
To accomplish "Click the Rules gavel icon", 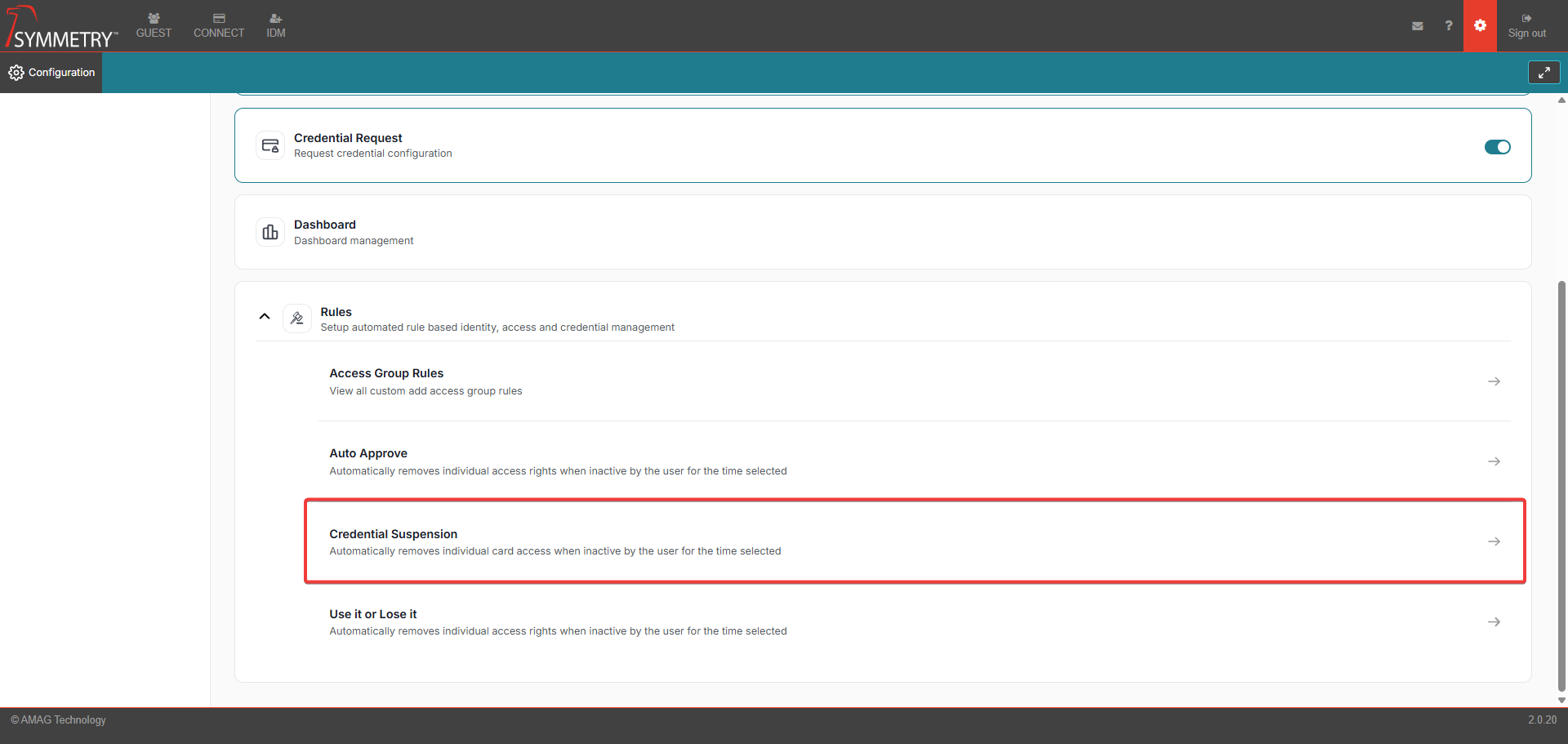I will (297, 319).
